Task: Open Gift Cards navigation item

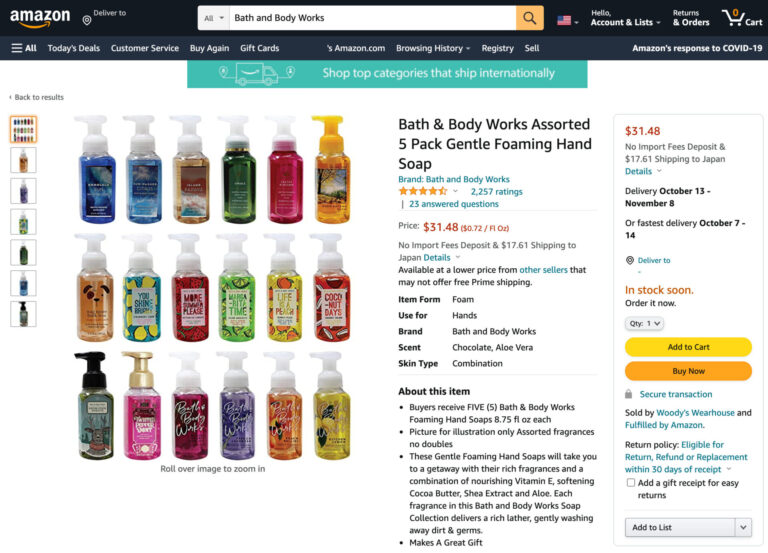Action: click(x=260, y=48)
